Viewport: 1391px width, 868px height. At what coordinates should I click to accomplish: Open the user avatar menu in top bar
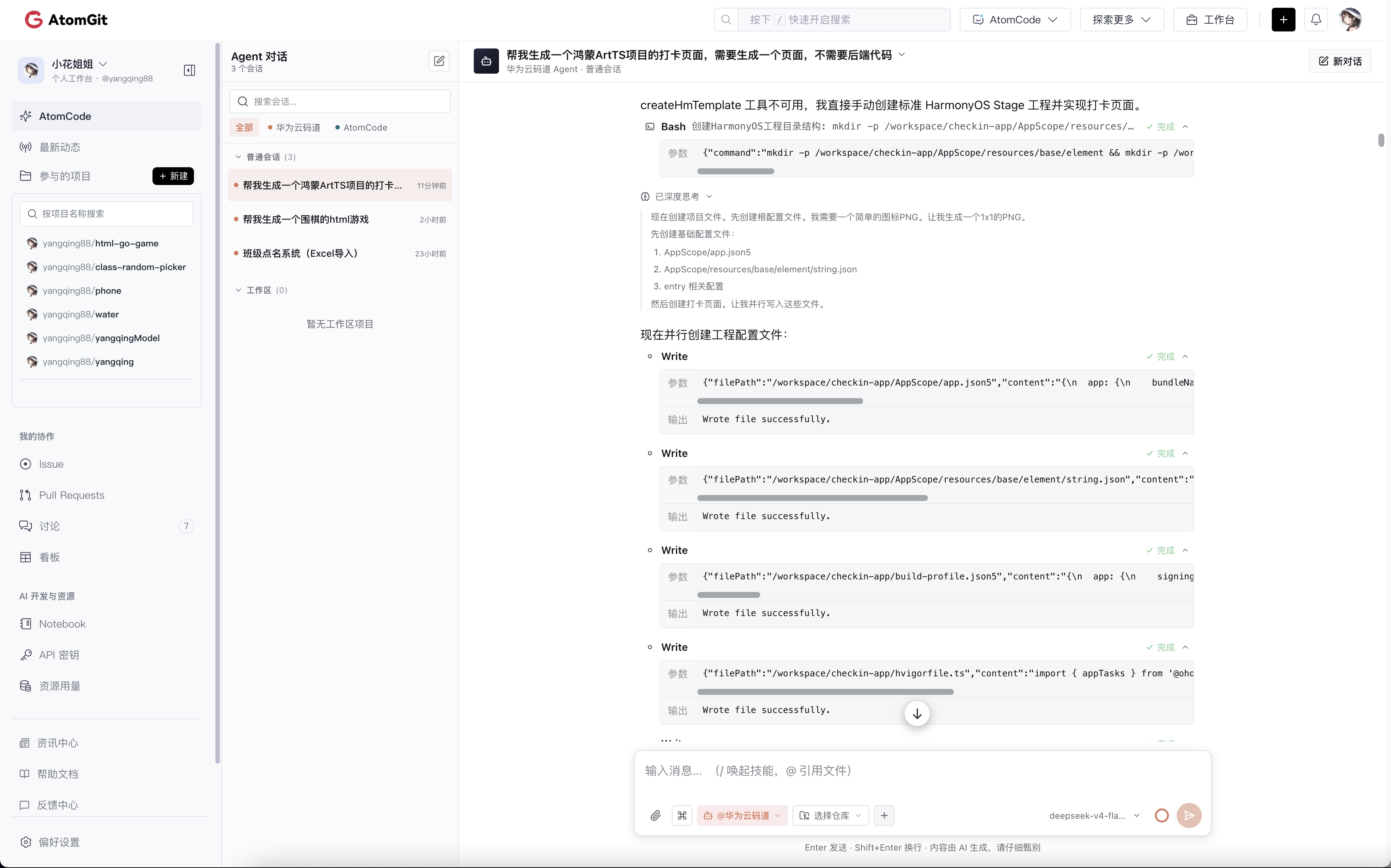(1350, 20)
